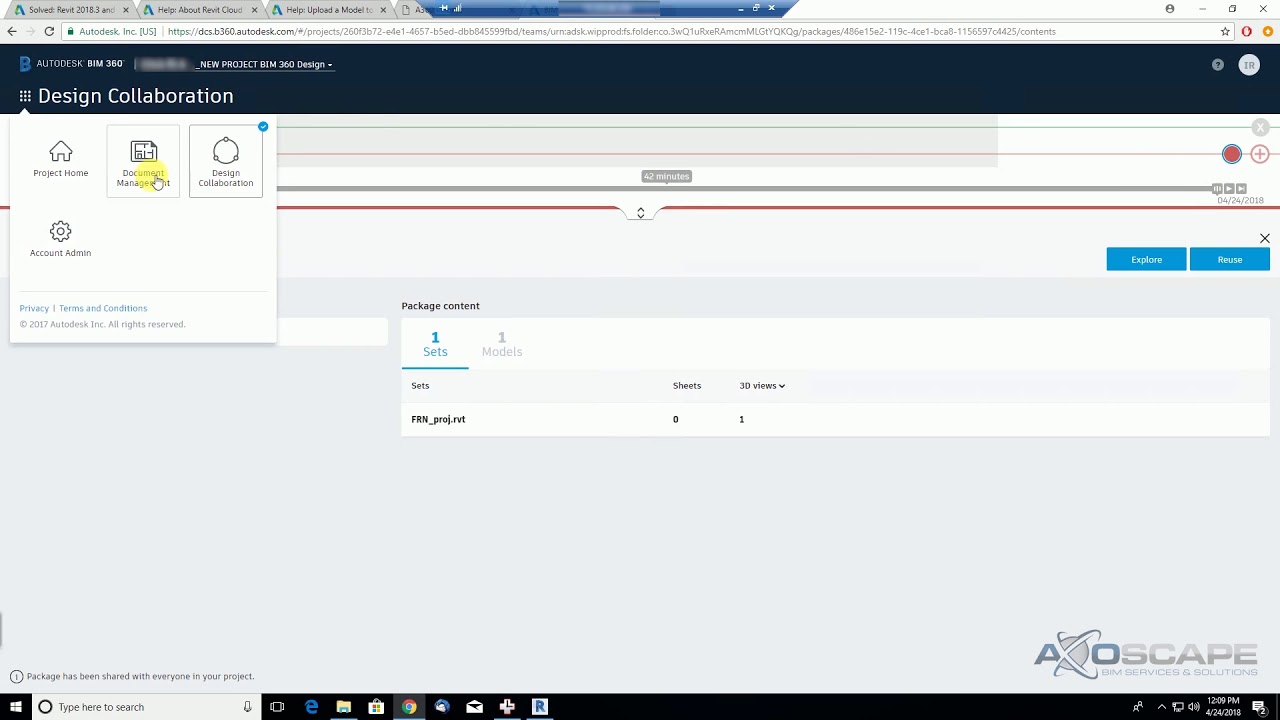Switch to Solved: Revit 2018.3 browser tab

(x=70, y=9)
